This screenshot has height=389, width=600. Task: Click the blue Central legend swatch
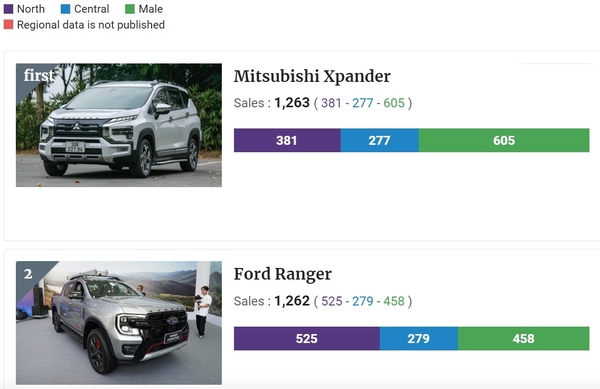coord(65,9)
